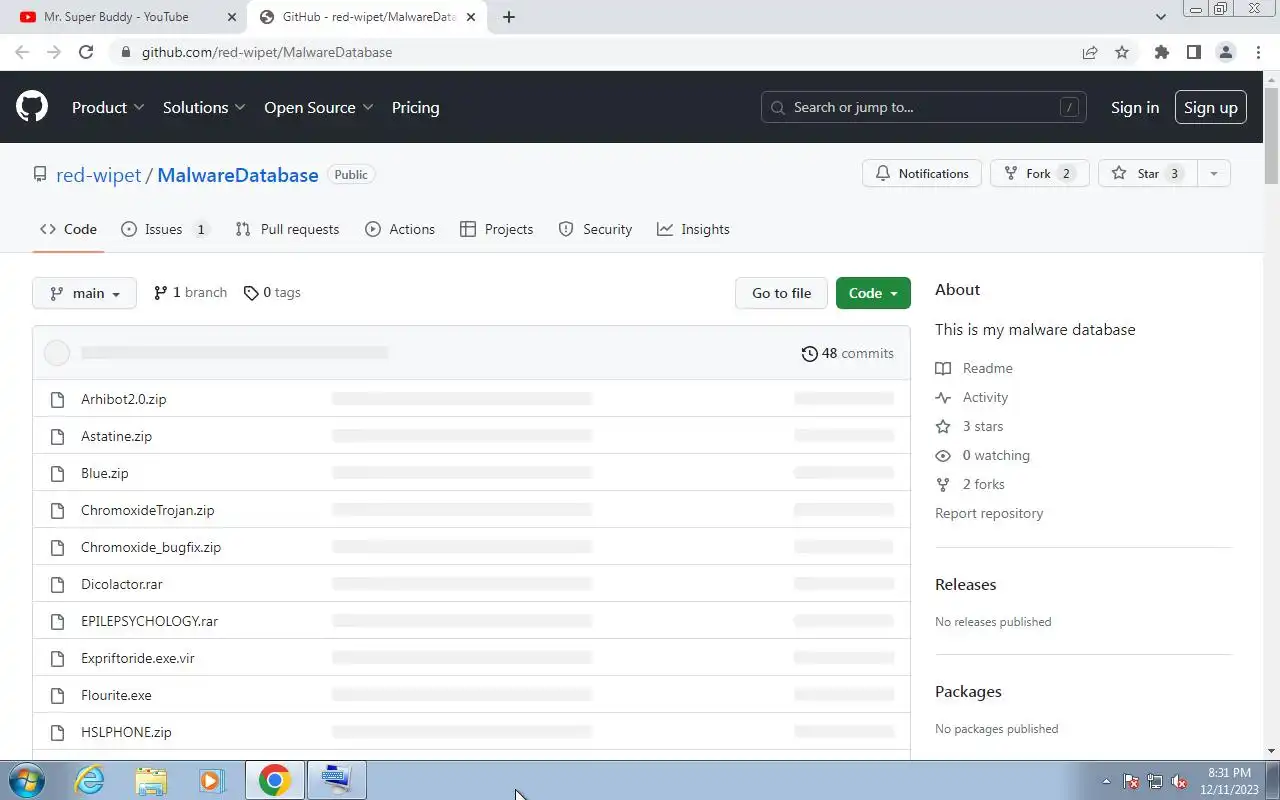Open the MalwareDatabase repository link
The height and width of the screenshot is (800, 1280).
[x=238, y=175]
